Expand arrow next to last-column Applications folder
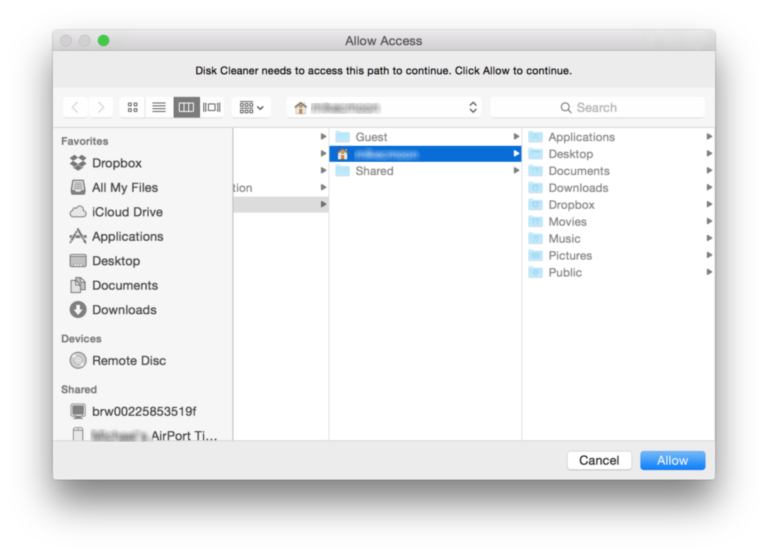768x555 pixels. (709, 137)
